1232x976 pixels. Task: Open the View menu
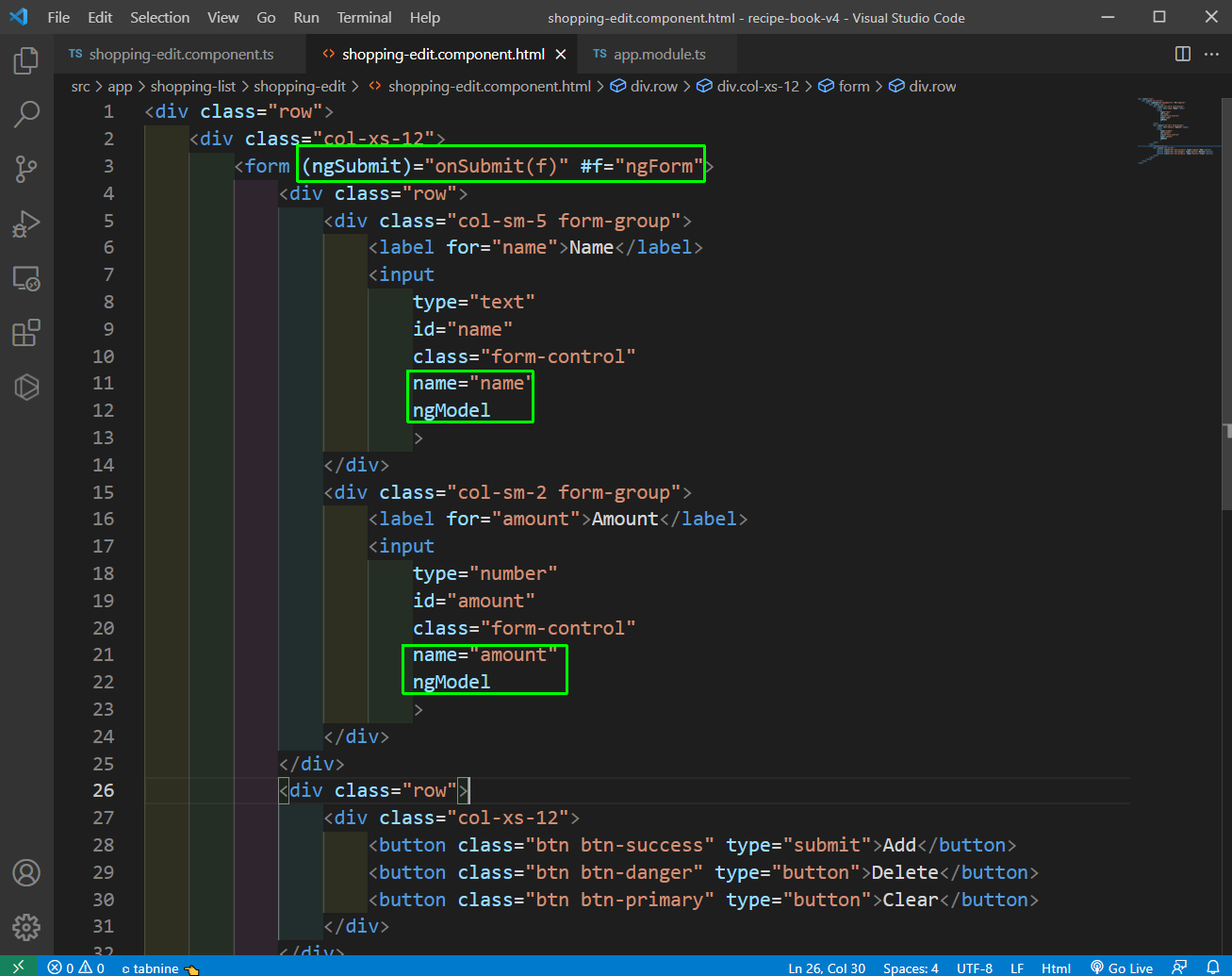tap(223, 17)
